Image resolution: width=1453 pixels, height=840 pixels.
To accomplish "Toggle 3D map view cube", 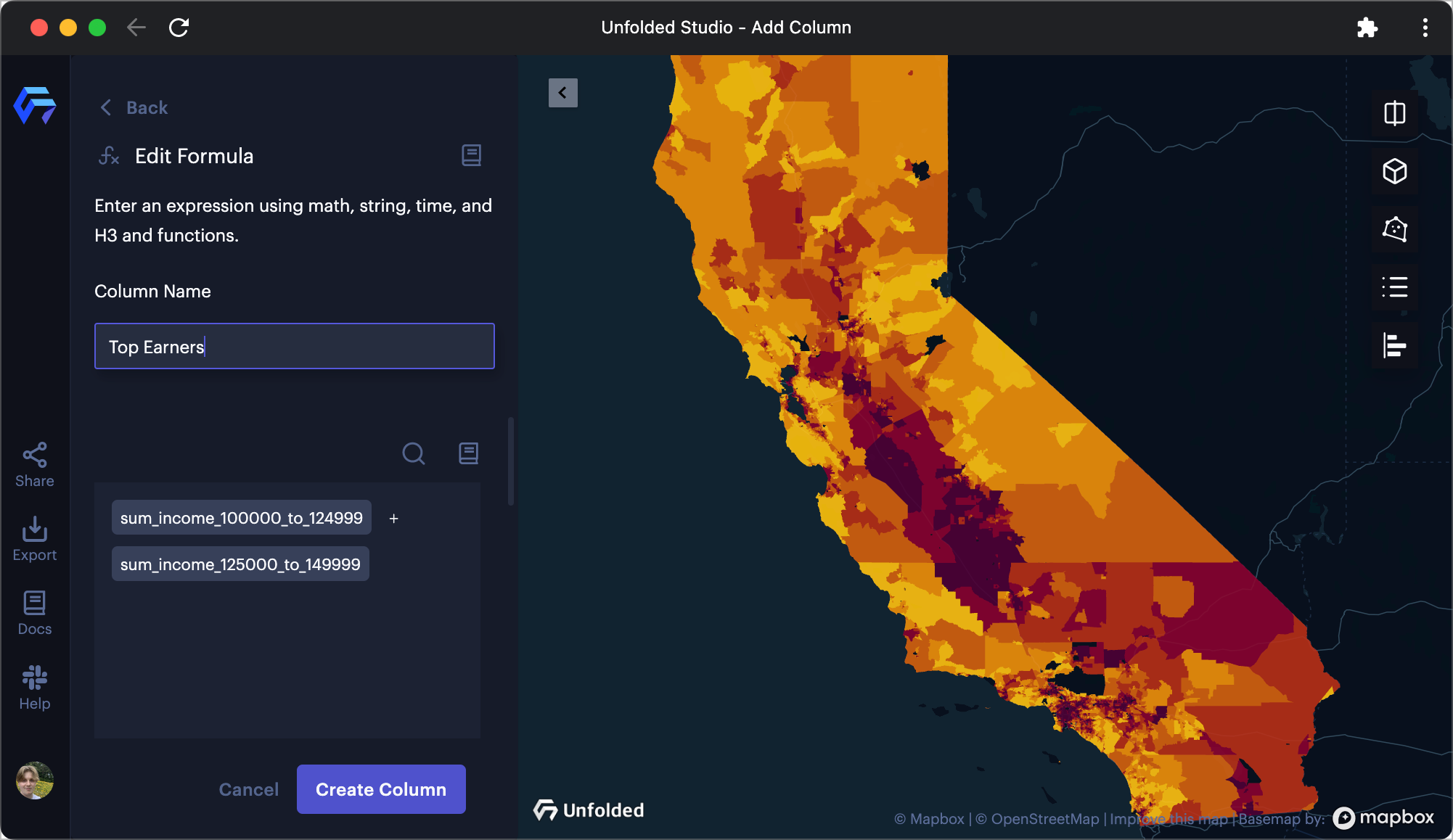I will coord(1394,172).
